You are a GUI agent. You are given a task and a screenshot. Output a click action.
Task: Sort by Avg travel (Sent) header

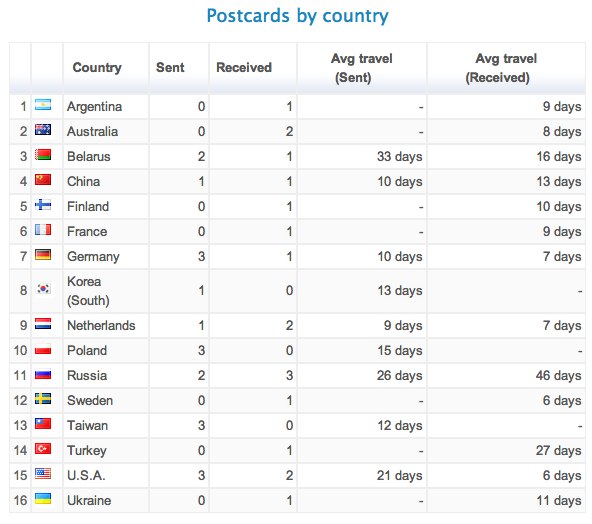pyautogui.click(x=362, y=68)
